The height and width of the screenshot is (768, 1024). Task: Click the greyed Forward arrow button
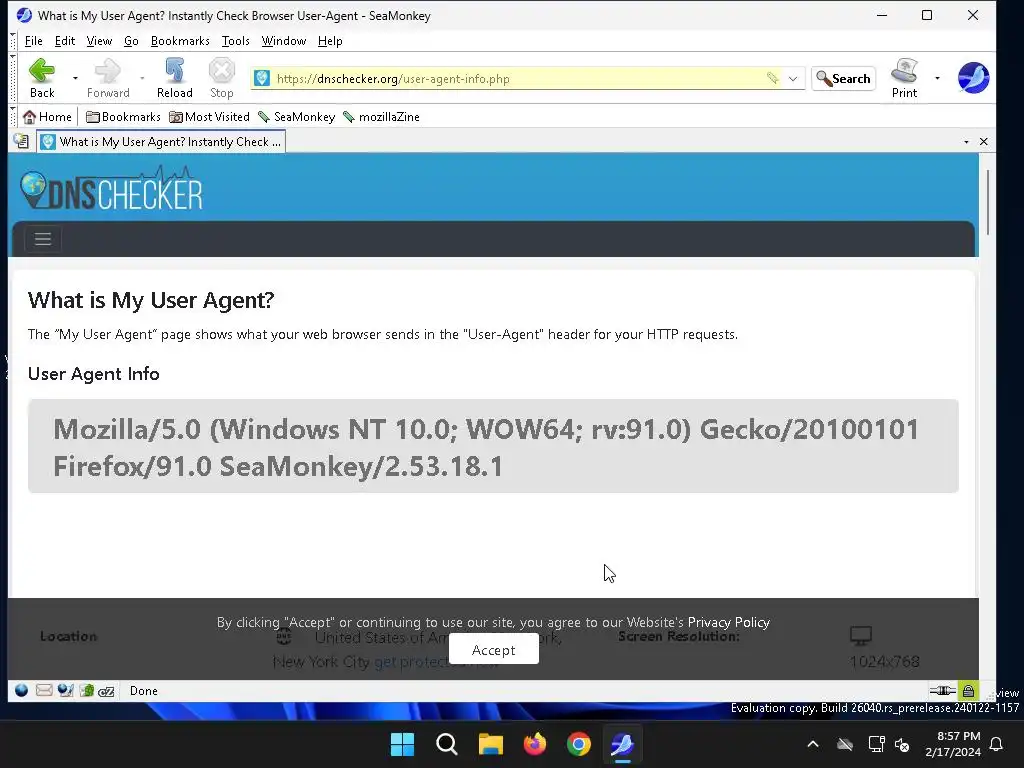click(x=108, y=78)
